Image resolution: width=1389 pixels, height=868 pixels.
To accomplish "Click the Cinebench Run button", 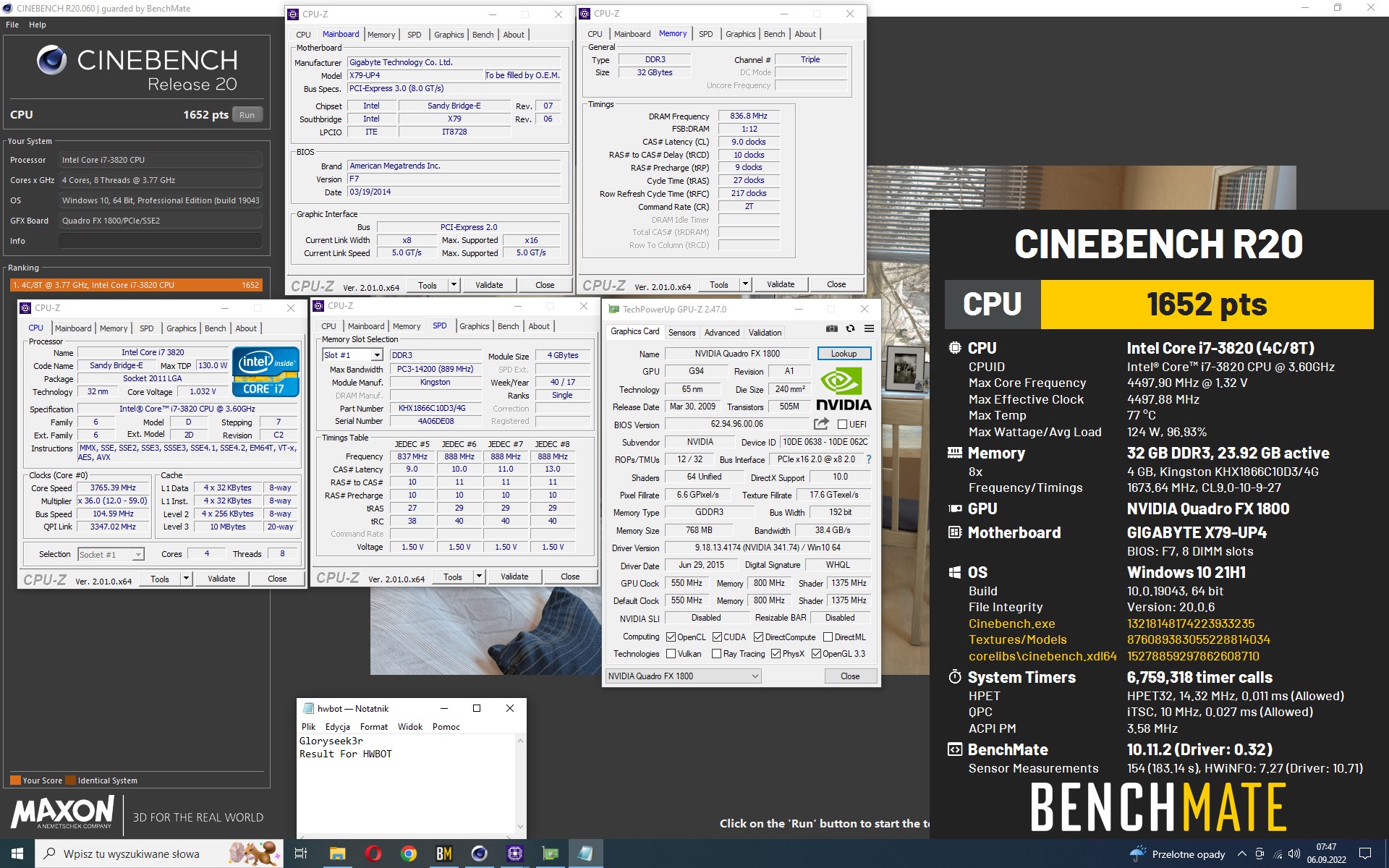I will coord(247,115).
